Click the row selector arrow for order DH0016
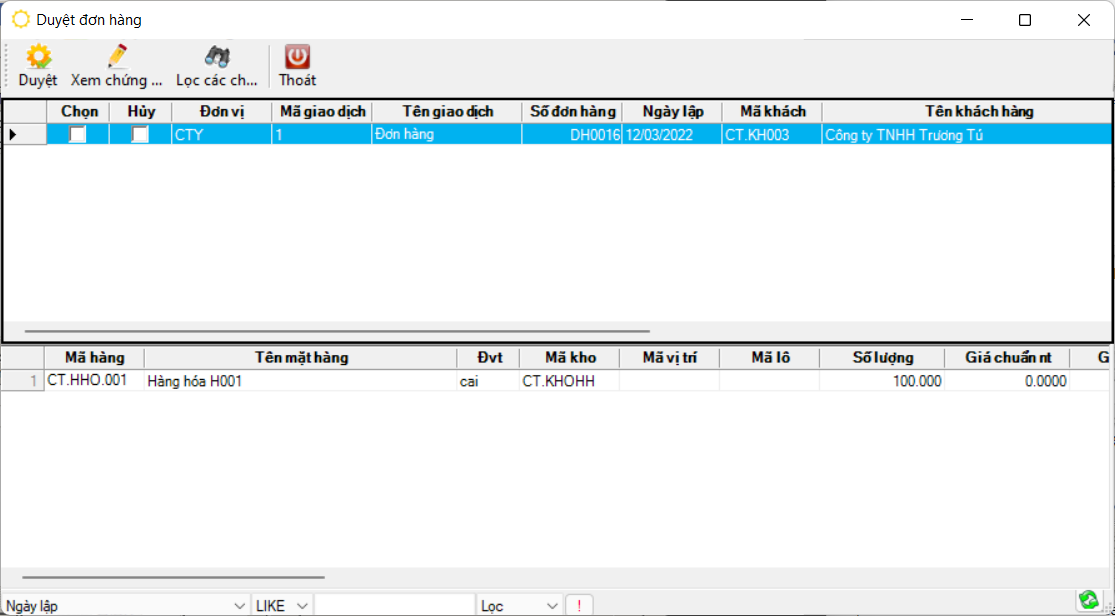This screenshot has width=1115, height=616. (13, 134)
